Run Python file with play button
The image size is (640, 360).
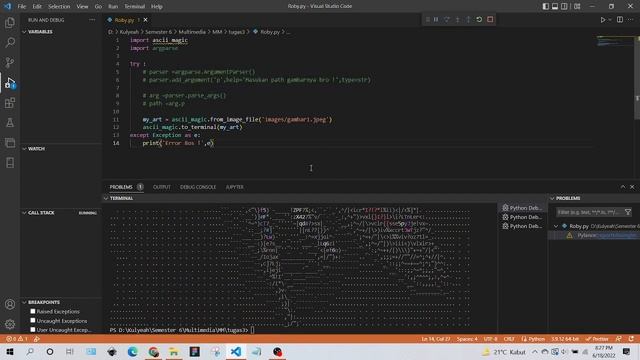(x=602, y=20)
